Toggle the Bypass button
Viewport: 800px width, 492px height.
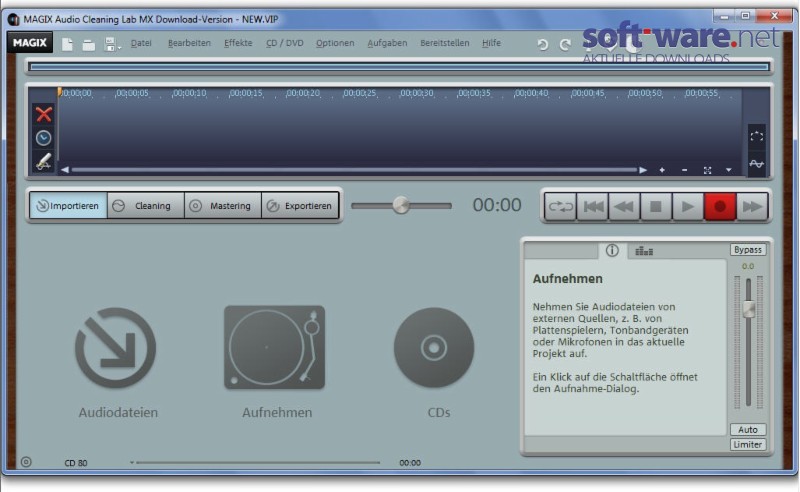pyautogui.click(x=747, y=250)
